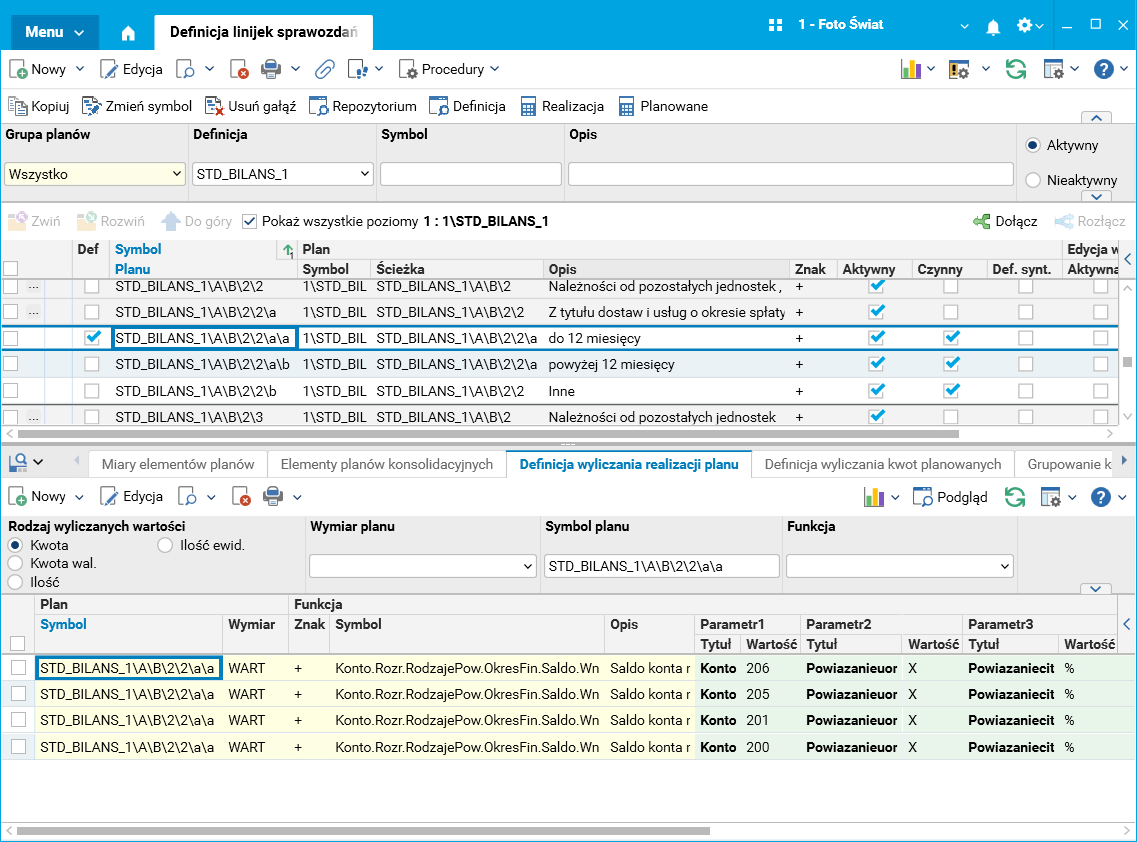Open the Repozytorium tool
1137x842 pixels.
tap(362, 106)
